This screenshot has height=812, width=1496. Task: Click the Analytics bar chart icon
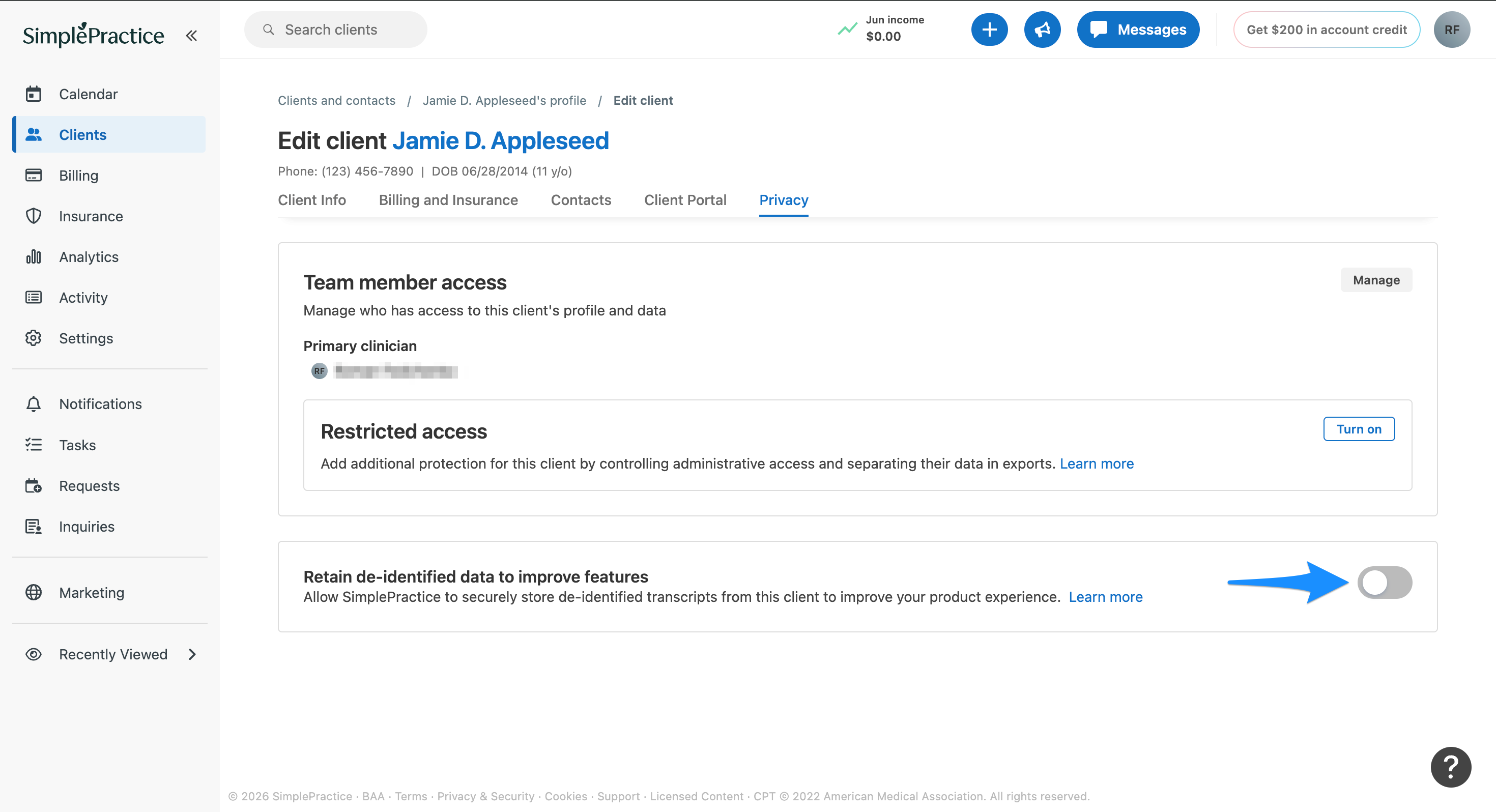(34, 256)
